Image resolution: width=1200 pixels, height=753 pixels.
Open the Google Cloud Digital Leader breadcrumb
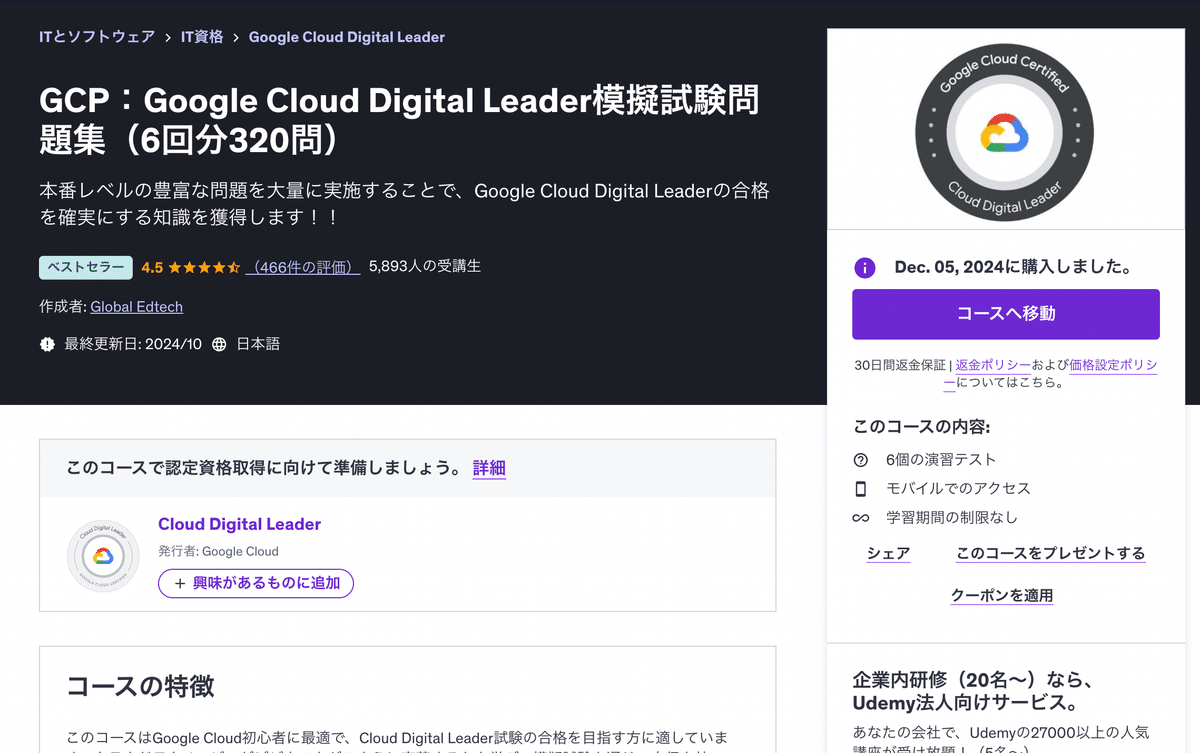point(347,37)
